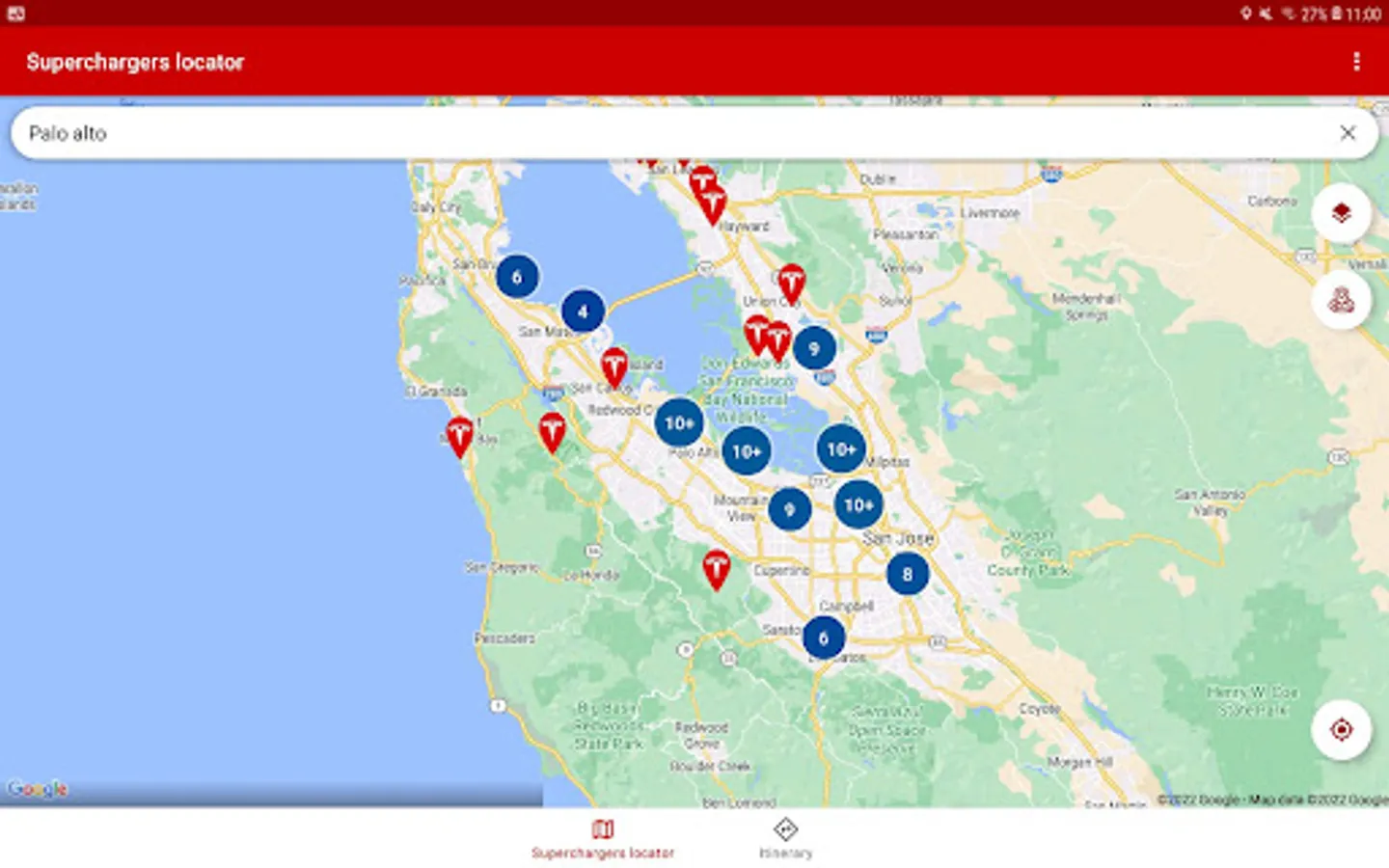This screenshot has height=868, width=1389.
Task: Select the Tesla pin nearest the Hayward label
Action: point(712,205)
